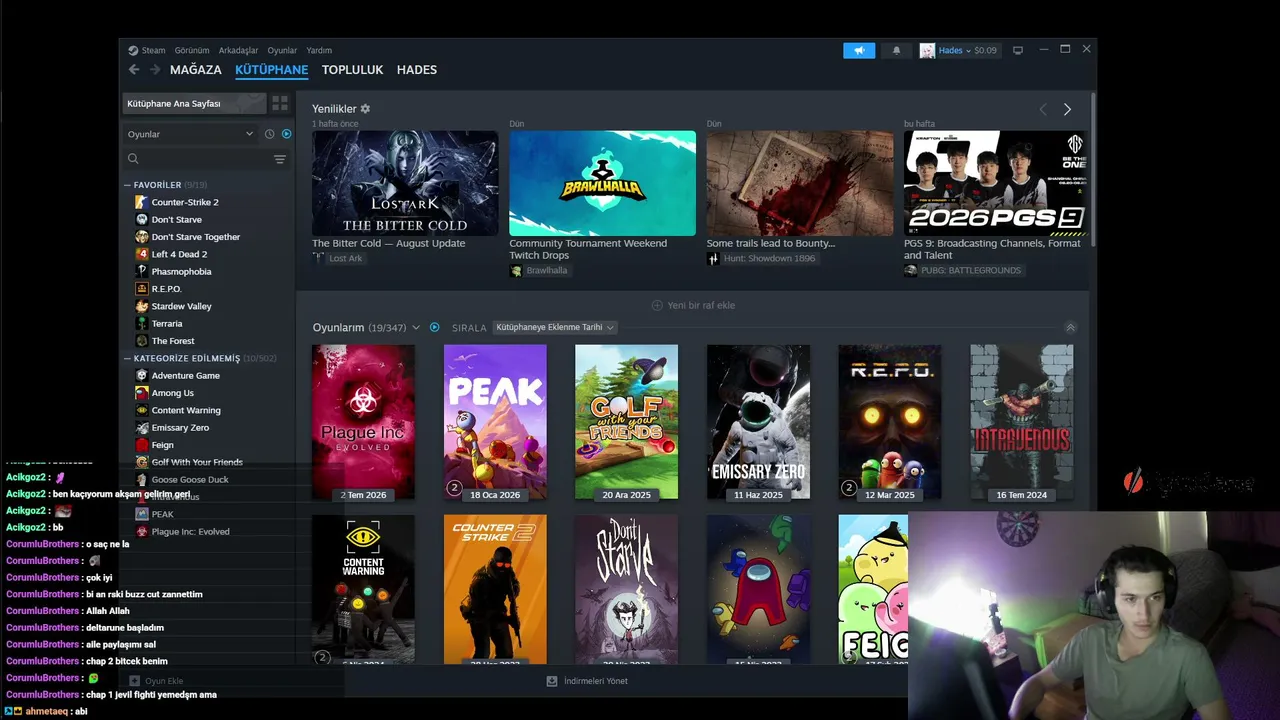Screen dimensions: 1280x720
Task: Open the Counter Strike 2 game cover
Action: tap(495, 590)
